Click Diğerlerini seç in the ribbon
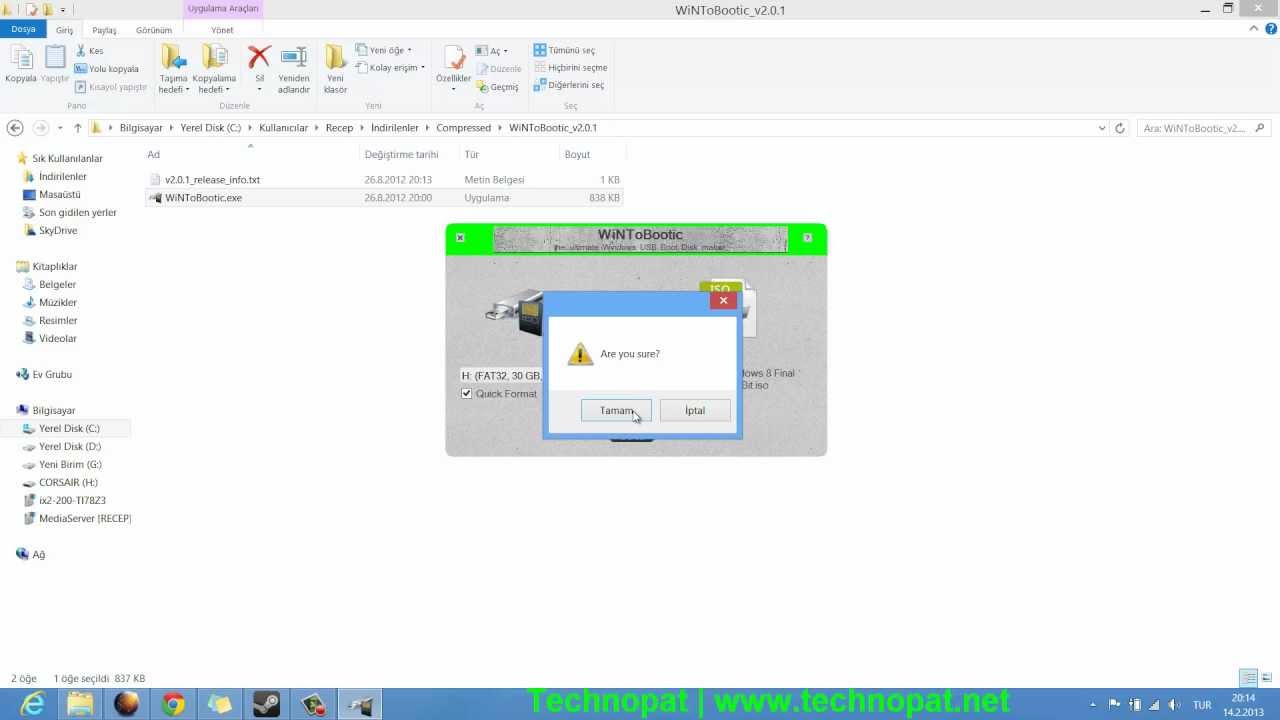 click(569, 86)
